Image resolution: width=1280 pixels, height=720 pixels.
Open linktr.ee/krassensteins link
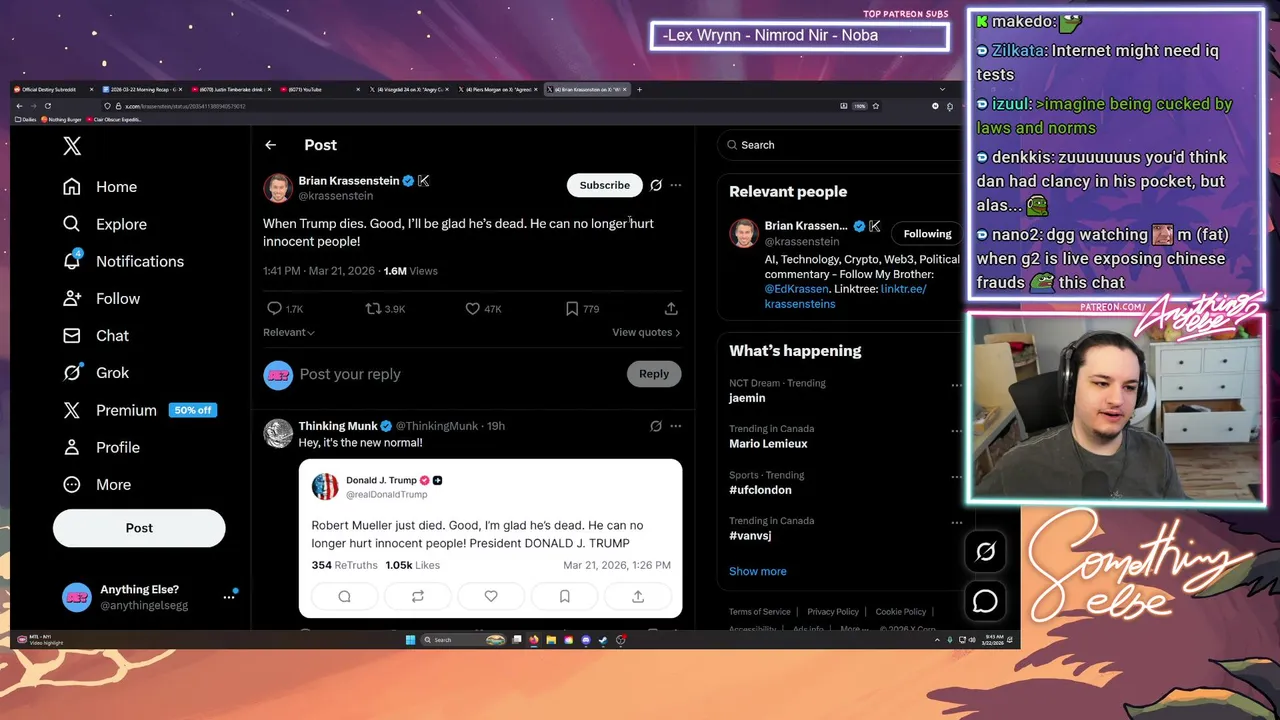[847, 296]
